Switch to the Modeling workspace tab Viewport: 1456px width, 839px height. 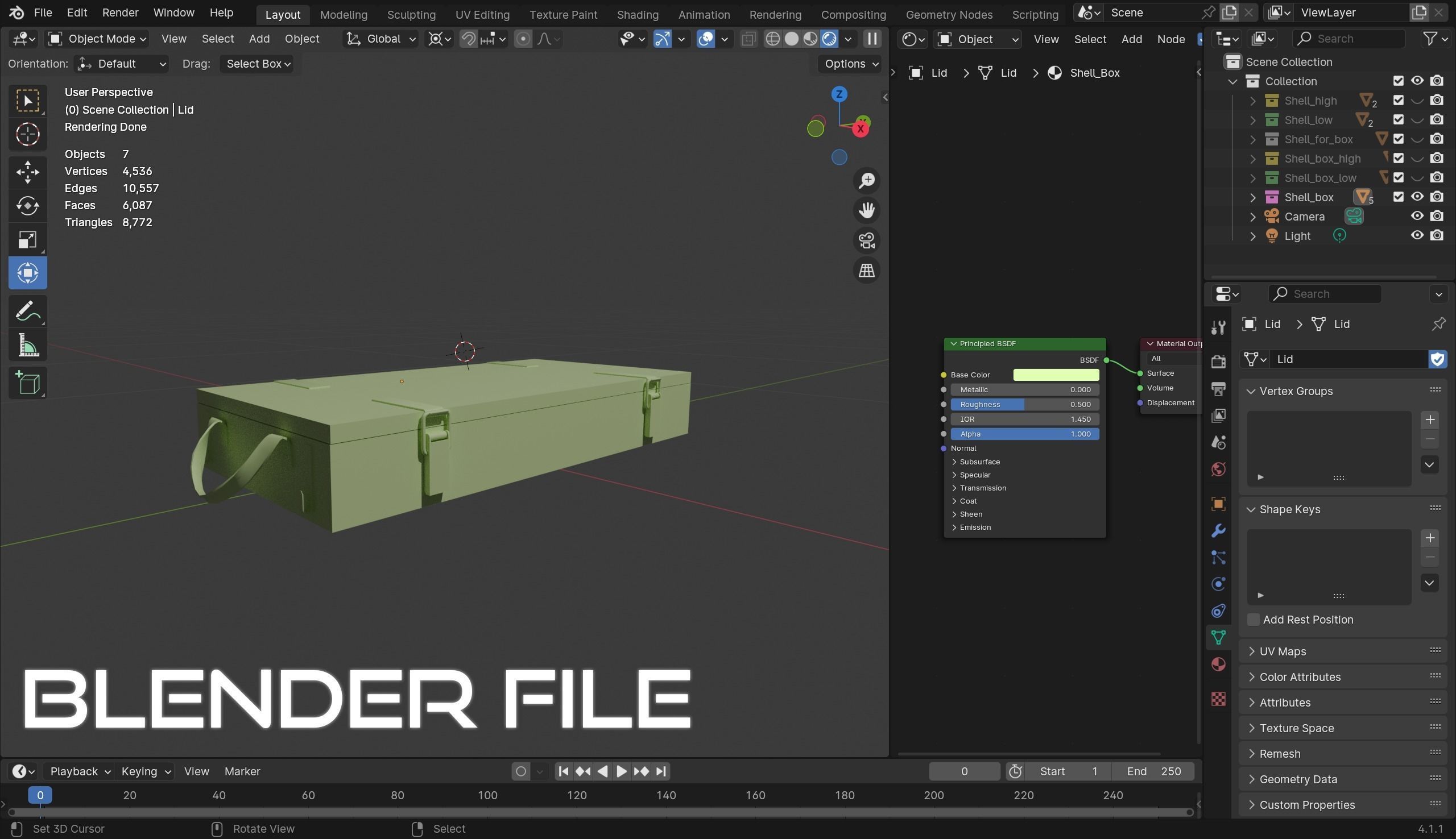[344, 14]
